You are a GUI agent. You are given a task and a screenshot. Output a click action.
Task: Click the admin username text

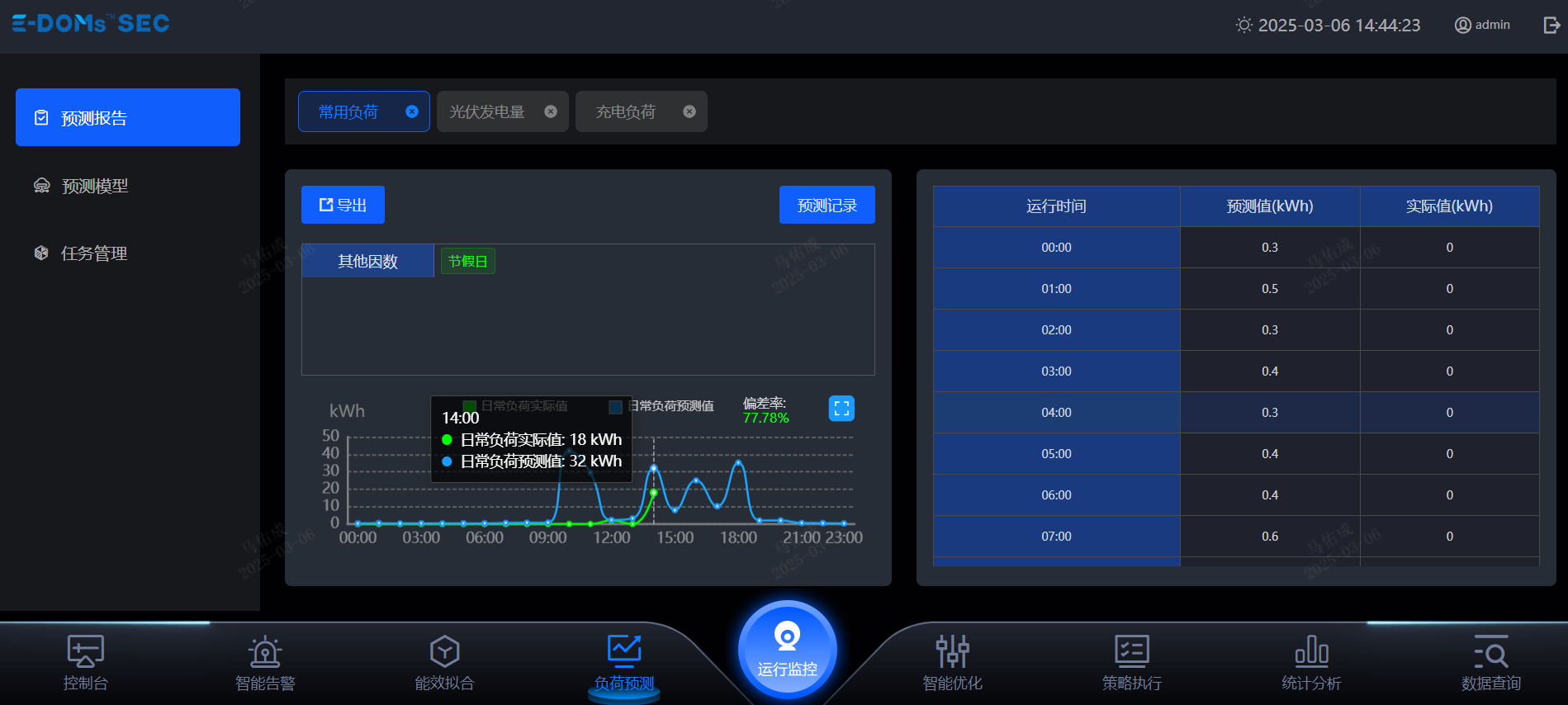[x=1493, y=25]
